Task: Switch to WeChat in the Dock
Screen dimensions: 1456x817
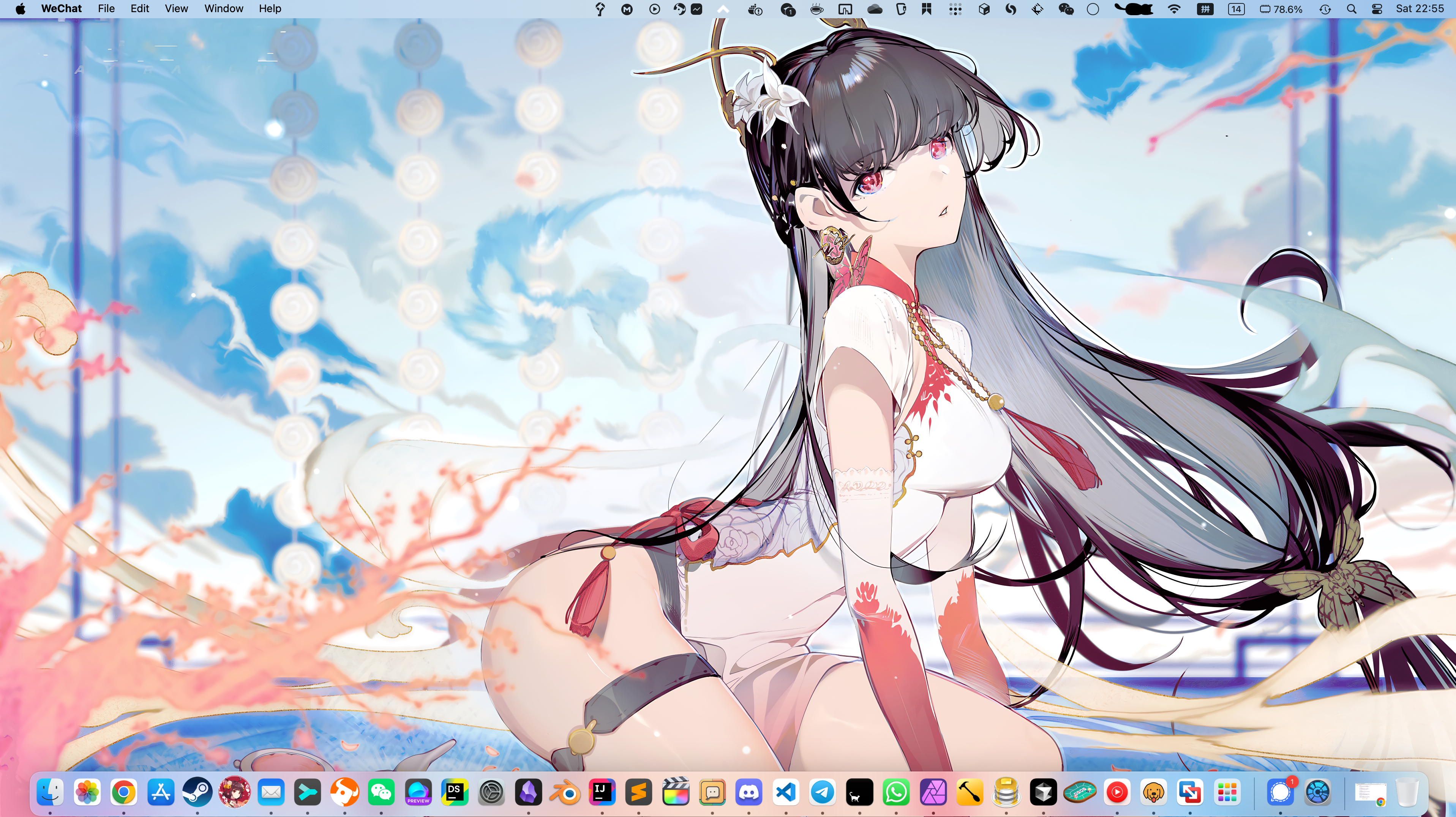Action: click(x=381, y=792)
